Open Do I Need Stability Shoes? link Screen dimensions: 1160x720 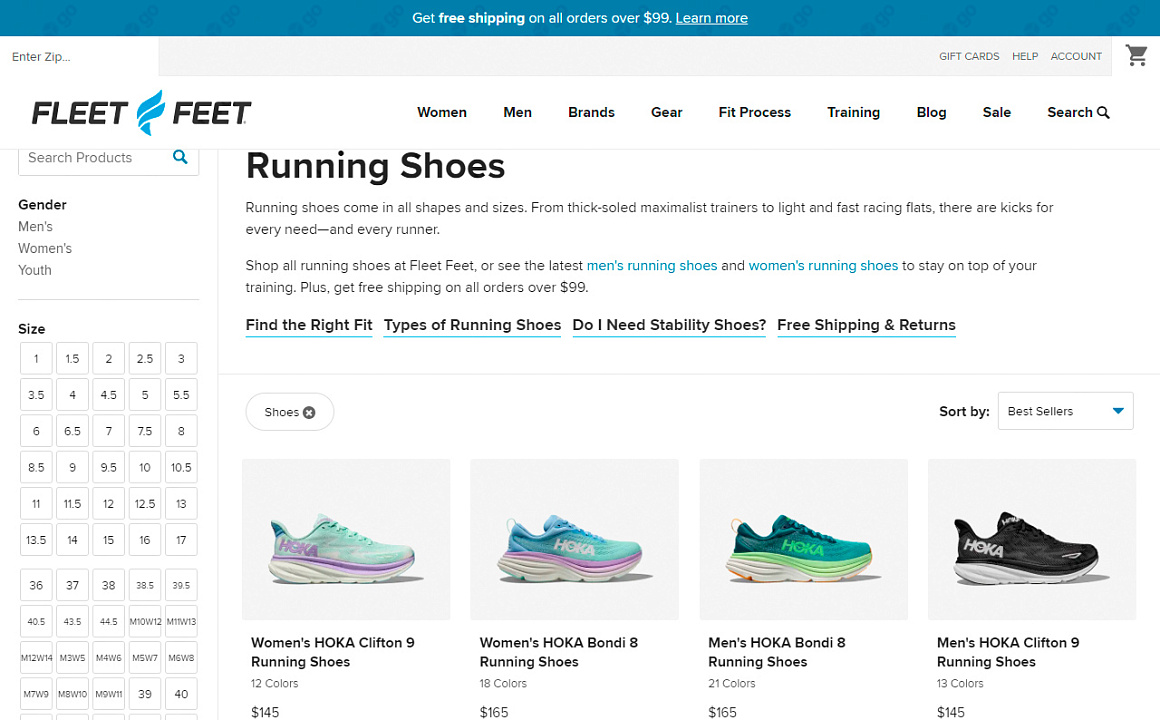click(669, 325)
